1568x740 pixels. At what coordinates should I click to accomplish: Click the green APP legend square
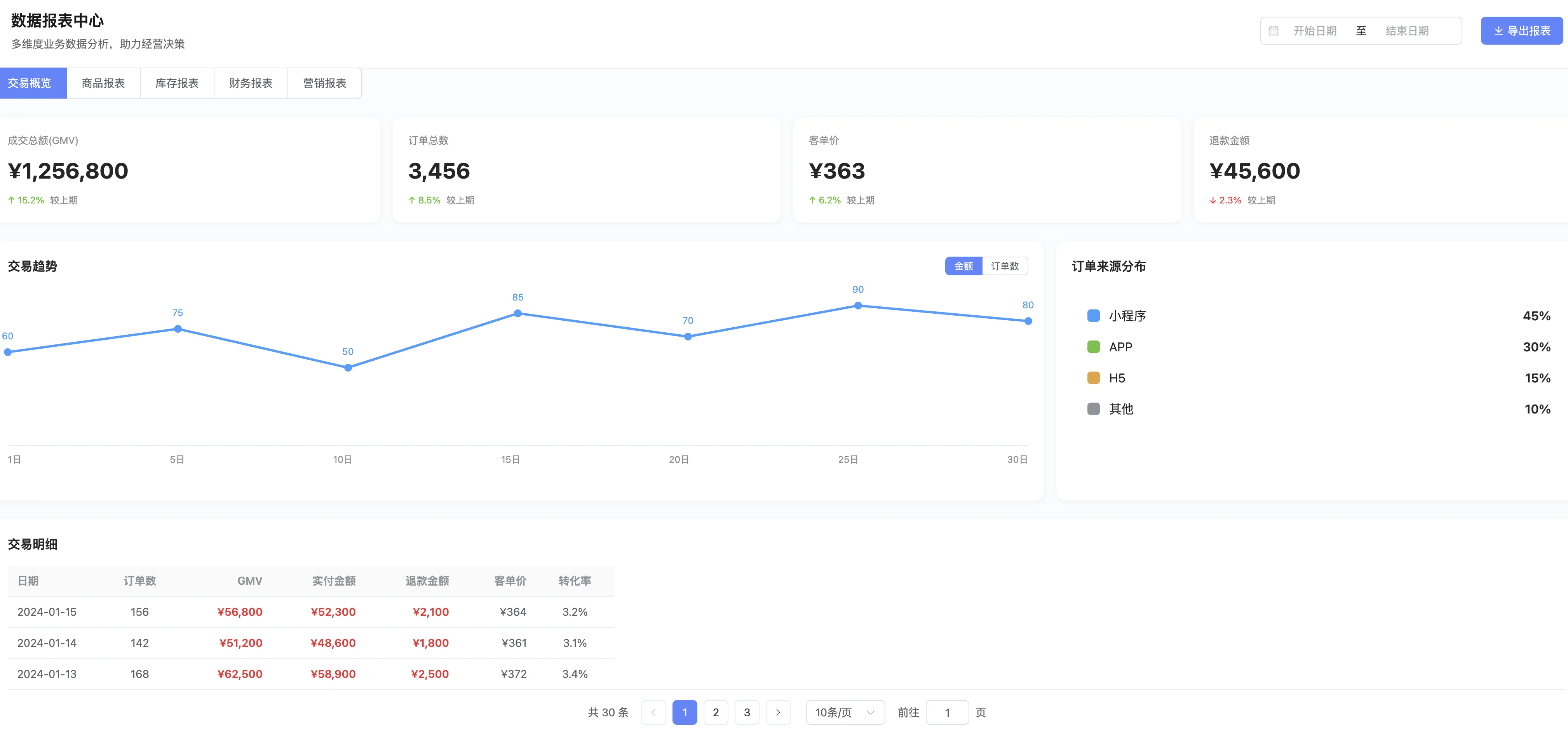(x=1093, y=347)
